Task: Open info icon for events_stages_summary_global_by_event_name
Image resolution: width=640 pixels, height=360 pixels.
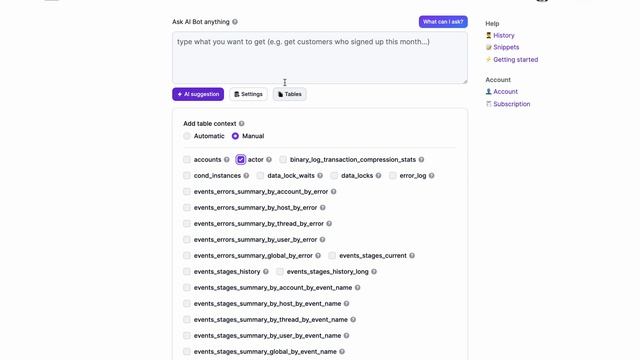Action: [x=342, y=351]
